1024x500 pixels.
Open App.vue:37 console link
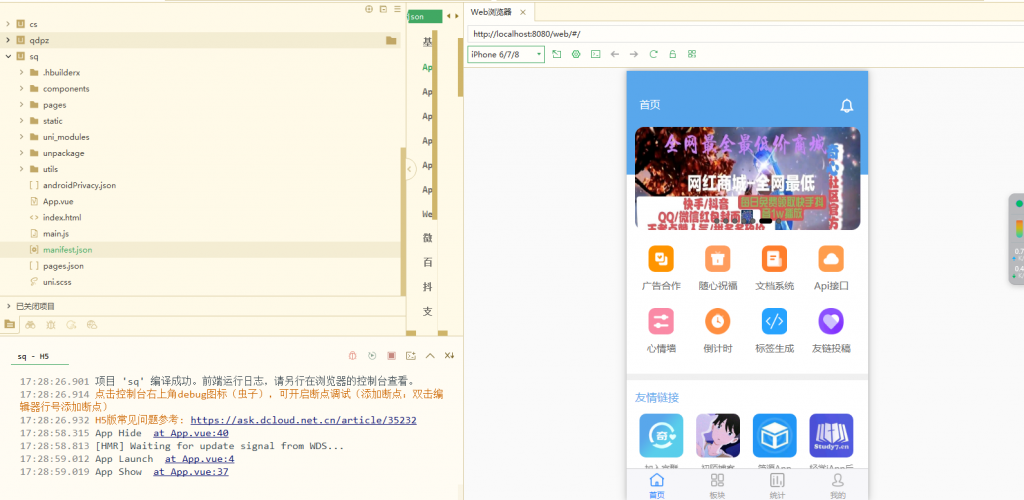[191, 472]
